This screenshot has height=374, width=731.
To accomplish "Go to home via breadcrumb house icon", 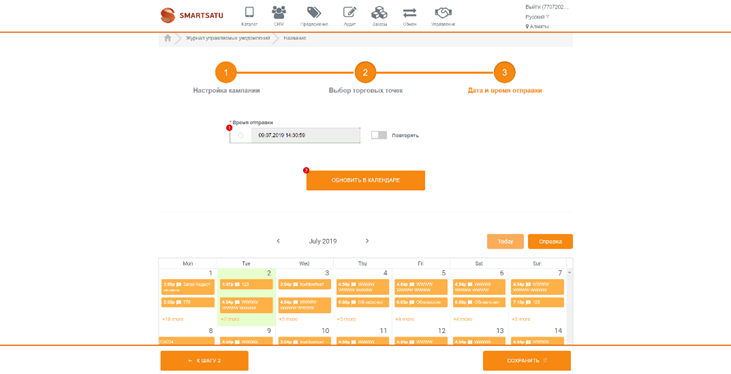I will point(168,38).
